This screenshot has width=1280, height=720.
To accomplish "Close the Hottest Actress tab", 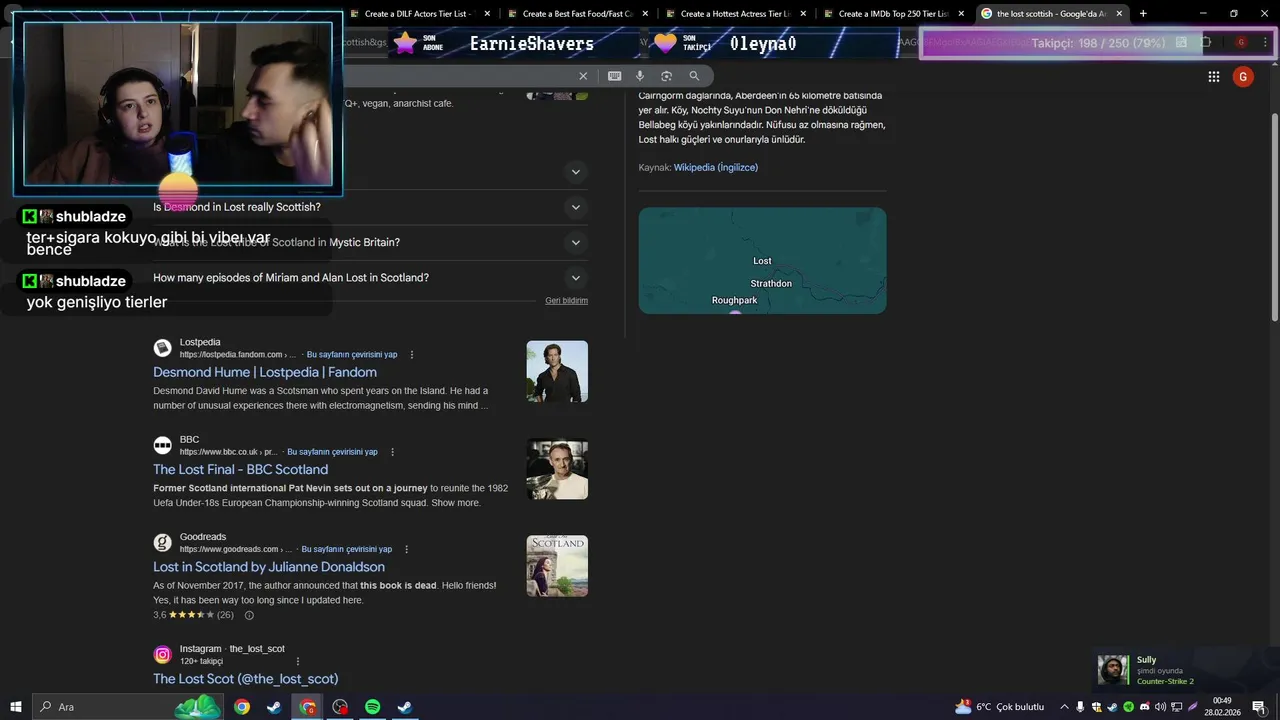I will 803,14.
